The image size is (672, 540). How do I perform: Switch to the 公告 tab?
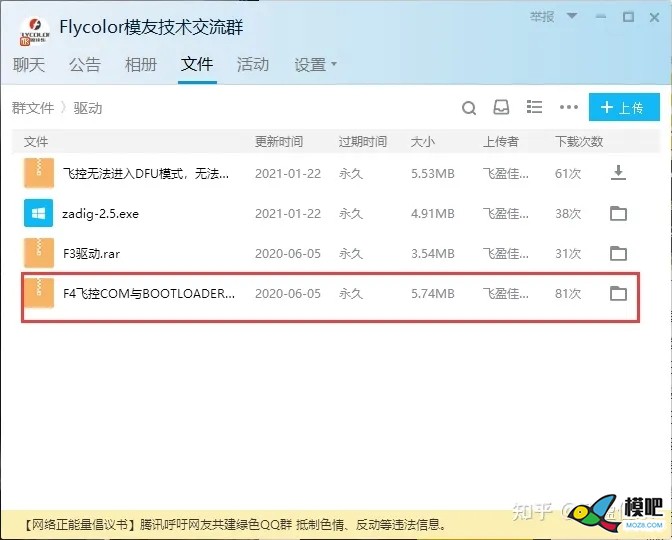tap(85, 65)
